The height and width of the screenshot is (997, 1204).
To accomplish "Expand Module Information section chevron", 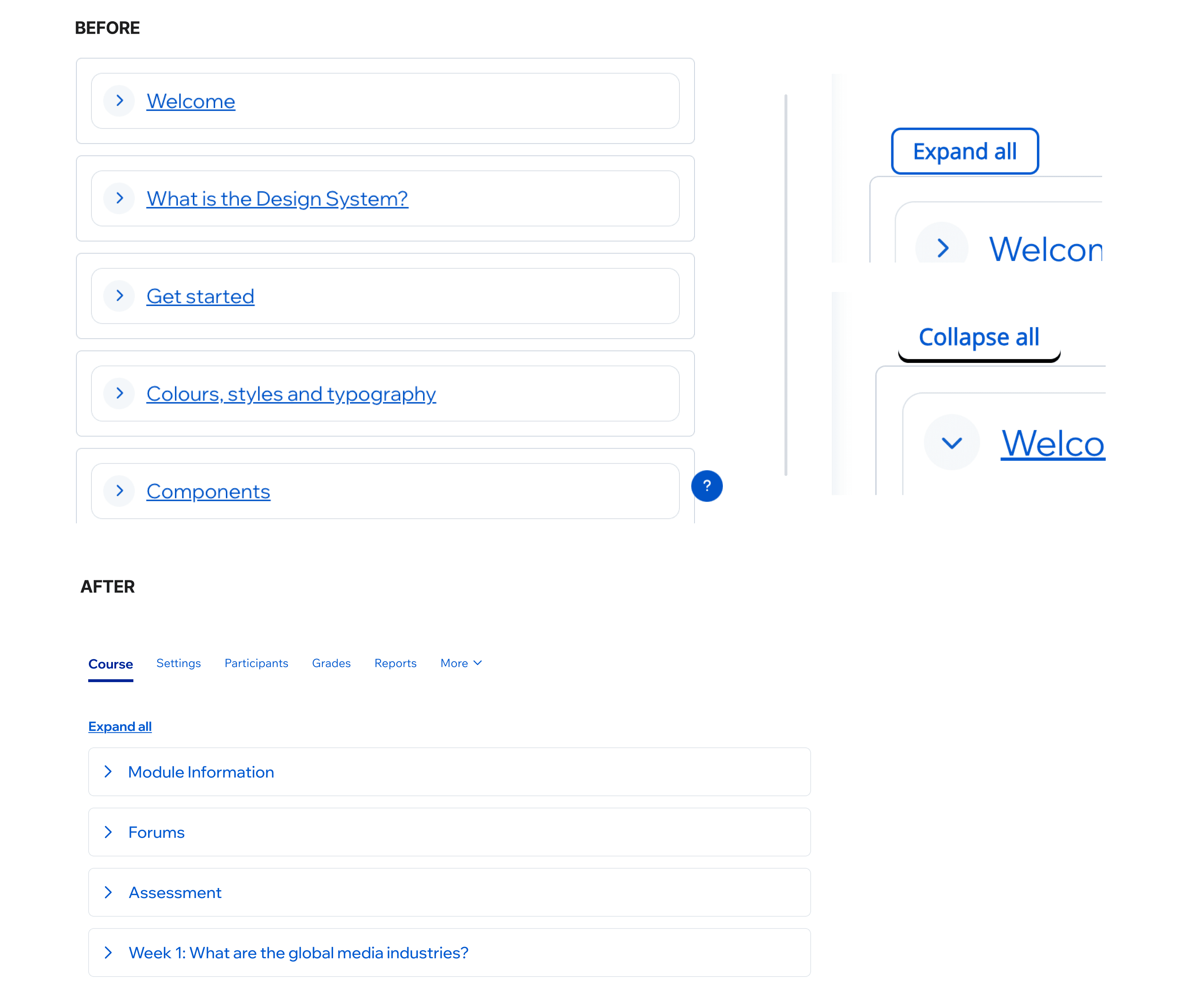I will [108, 772].
